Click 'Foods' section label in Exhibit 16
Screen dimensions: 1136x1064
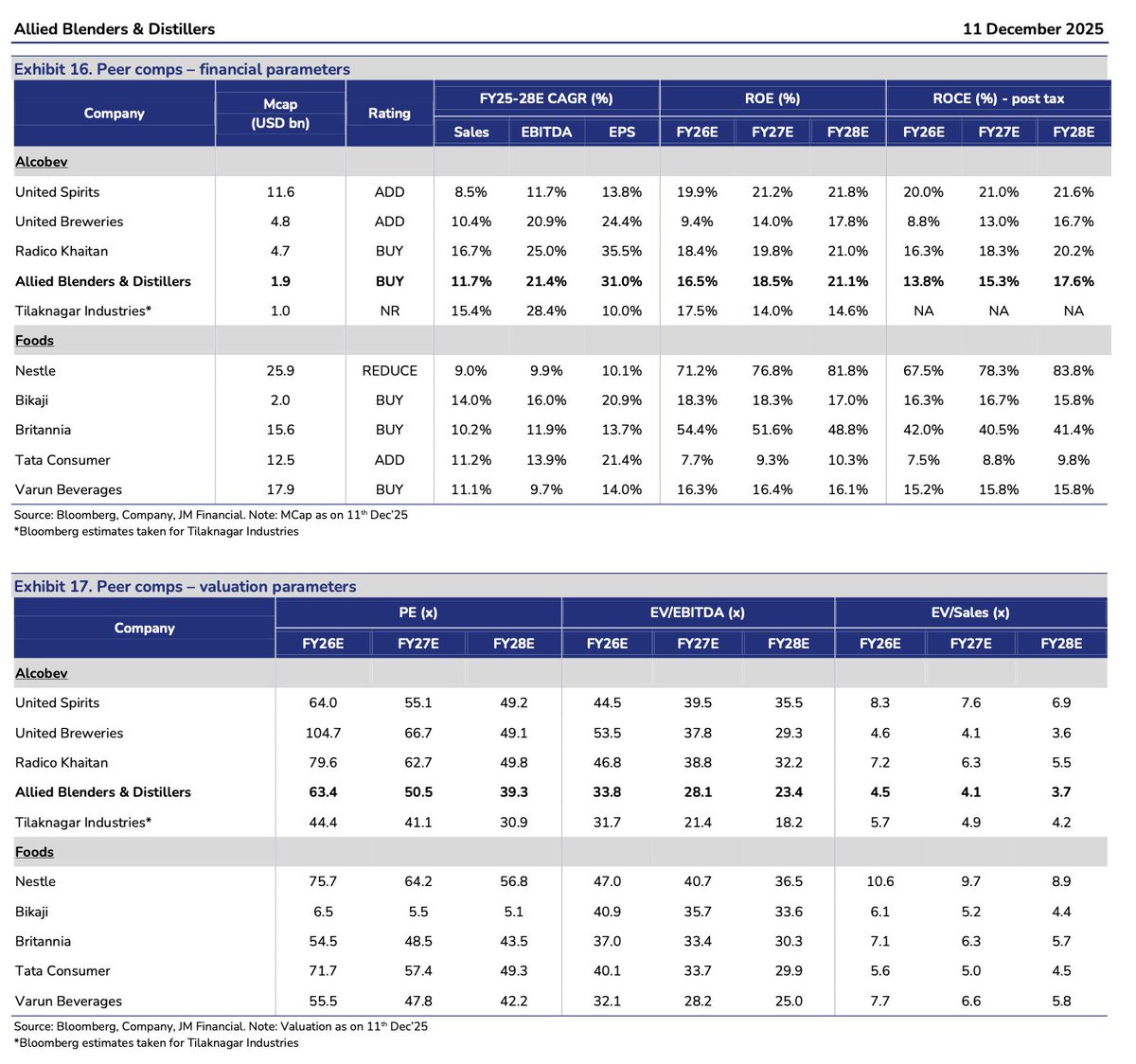(x=34, y=340)
